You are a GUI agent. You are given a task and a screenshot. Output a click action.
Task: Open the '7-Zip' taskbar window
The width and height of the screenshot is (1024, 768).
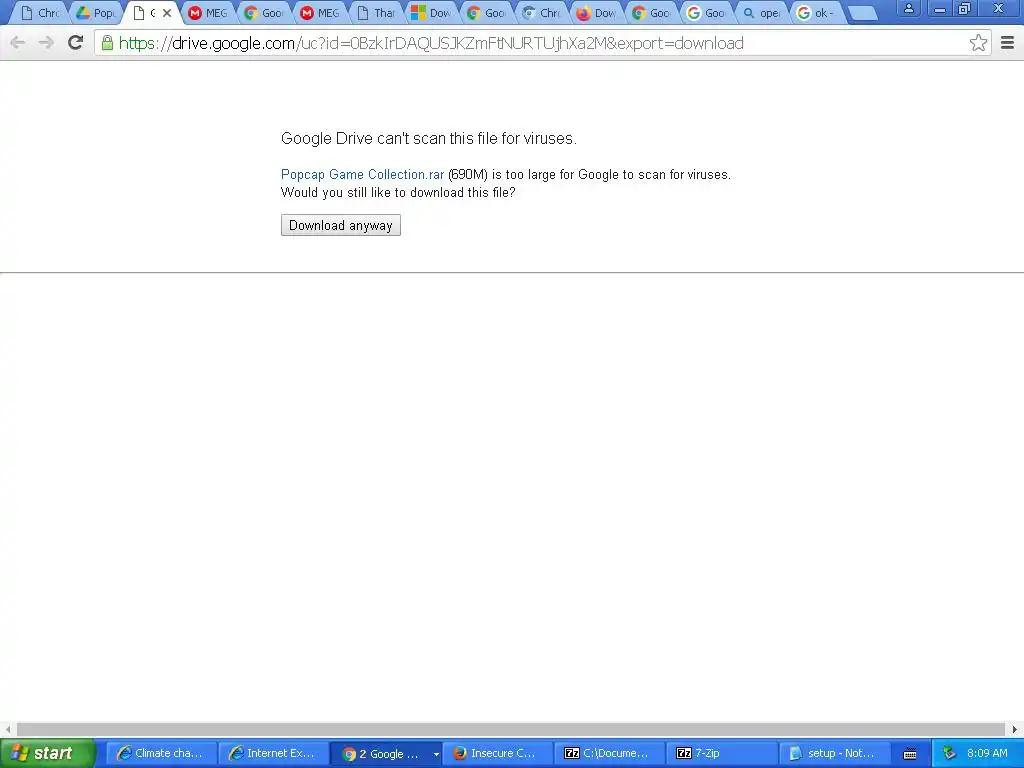(x=722, y=754)
